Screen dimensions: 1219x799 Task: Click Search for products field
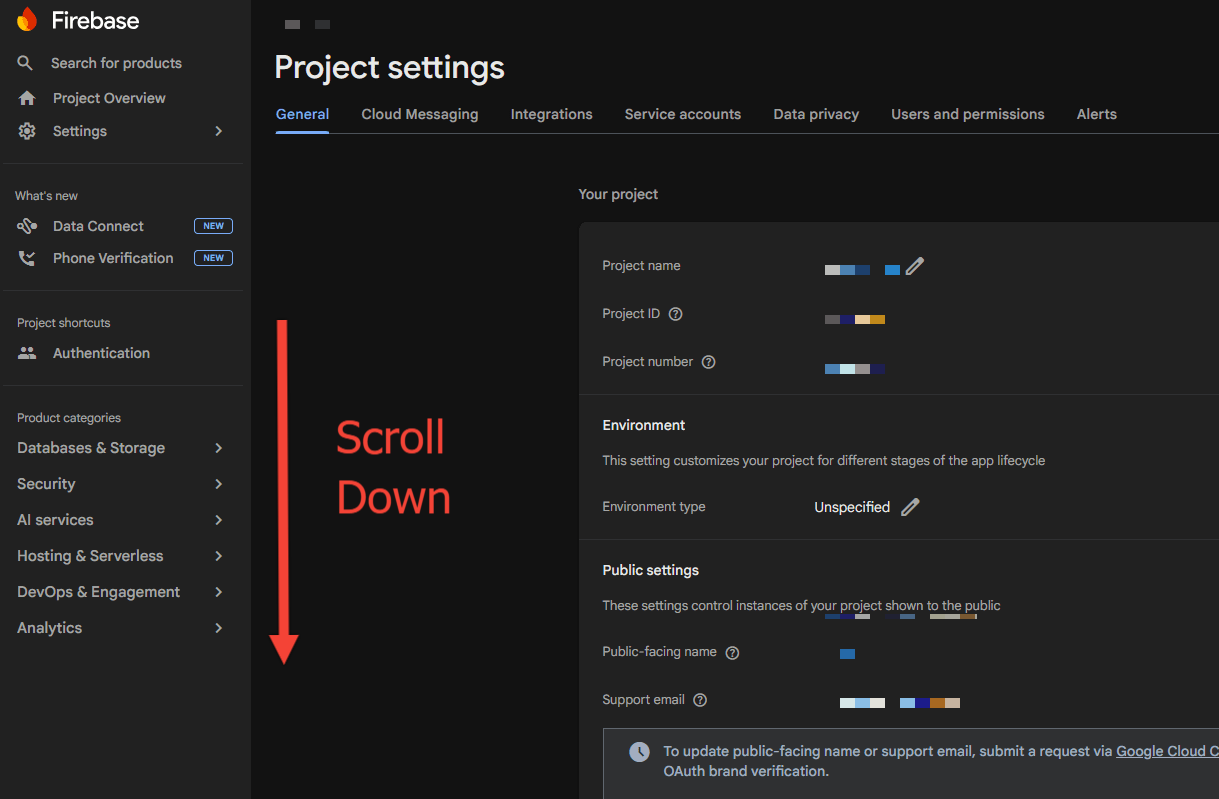tap(116, 63)
